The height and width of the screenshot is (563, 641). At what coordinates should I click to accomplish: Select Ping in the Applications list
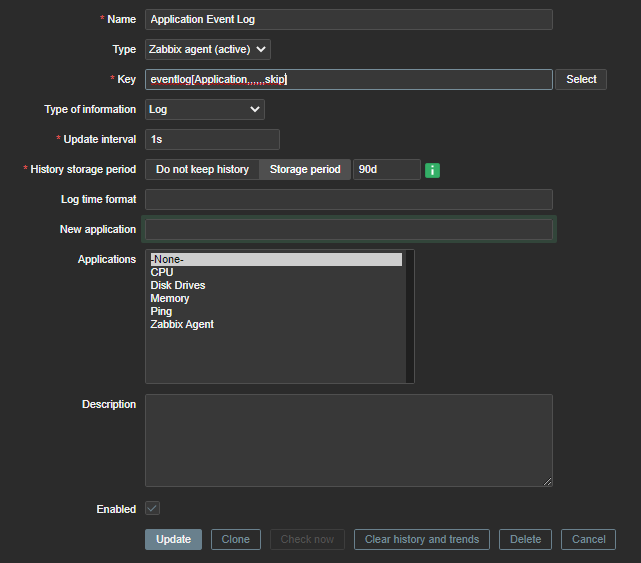click(161, 311)
